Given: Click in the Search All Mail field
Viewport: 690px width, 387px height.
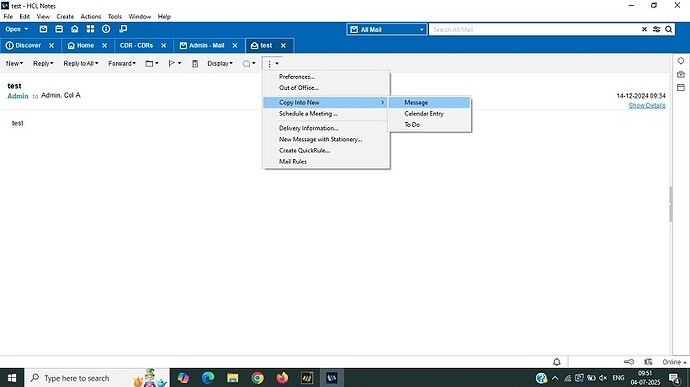Looking at the screenshot, I should point(534,29).
